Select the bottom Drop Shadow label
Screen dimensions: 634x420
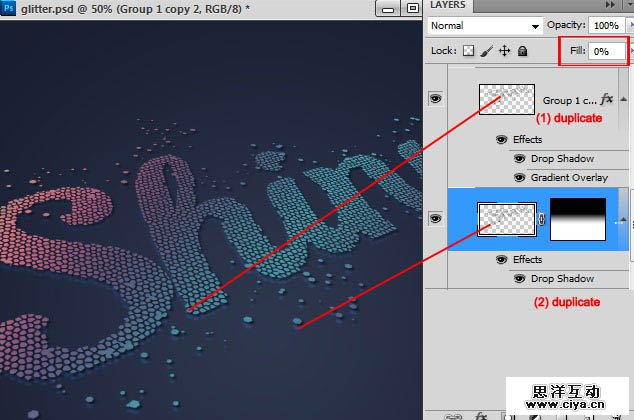pyautogui.click(x=562, y=279)
